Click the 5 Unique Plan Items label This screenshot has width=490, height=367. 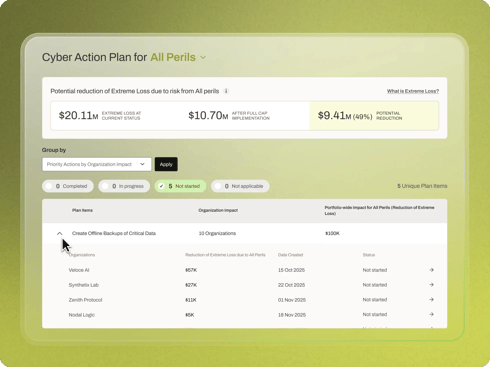click(422, 186)
